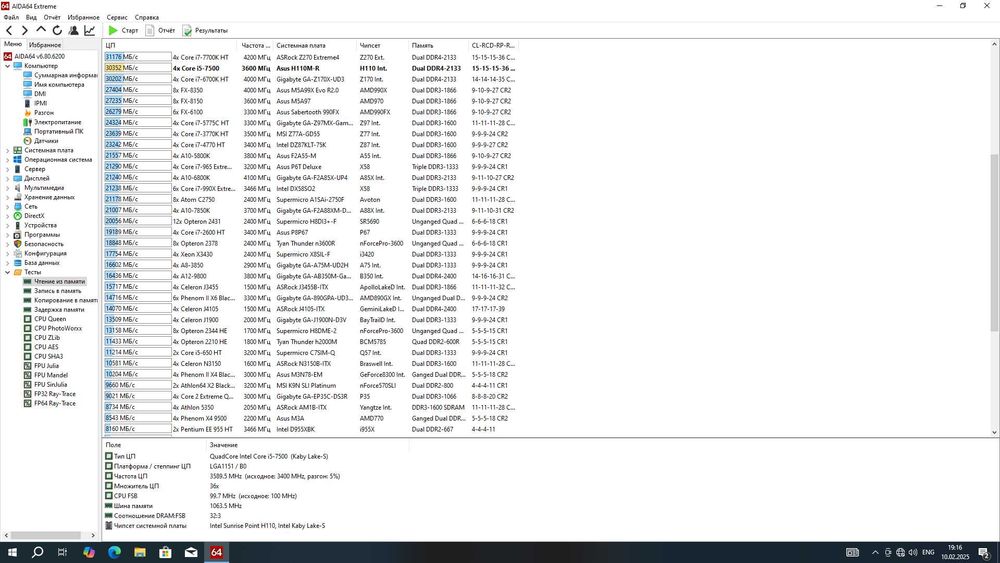Screen dimensions: 1000x563
Task: Click the results list scroll-down arrow
Action: [994, 432]
